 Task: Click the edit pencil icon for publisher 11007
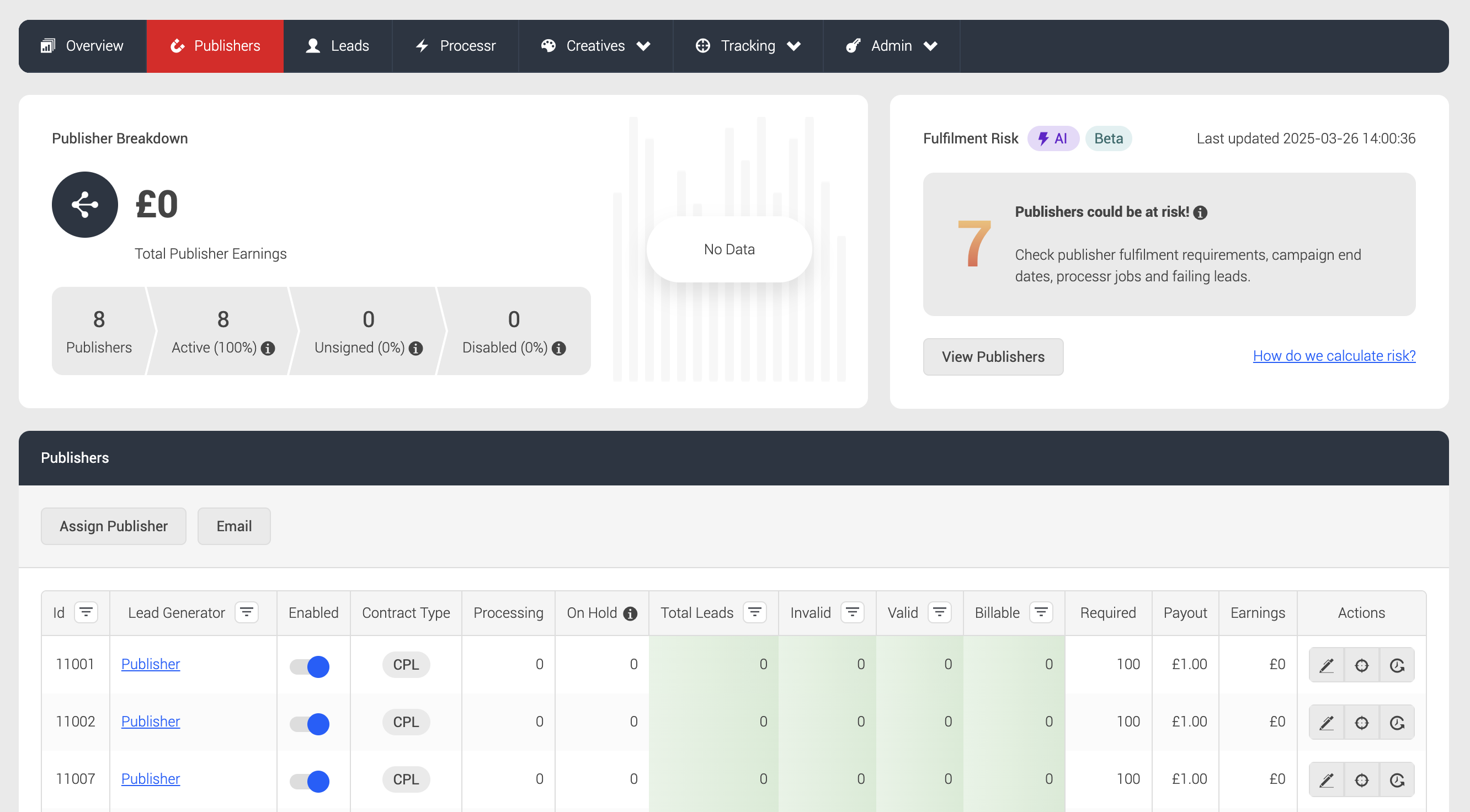coord(1326,779)
